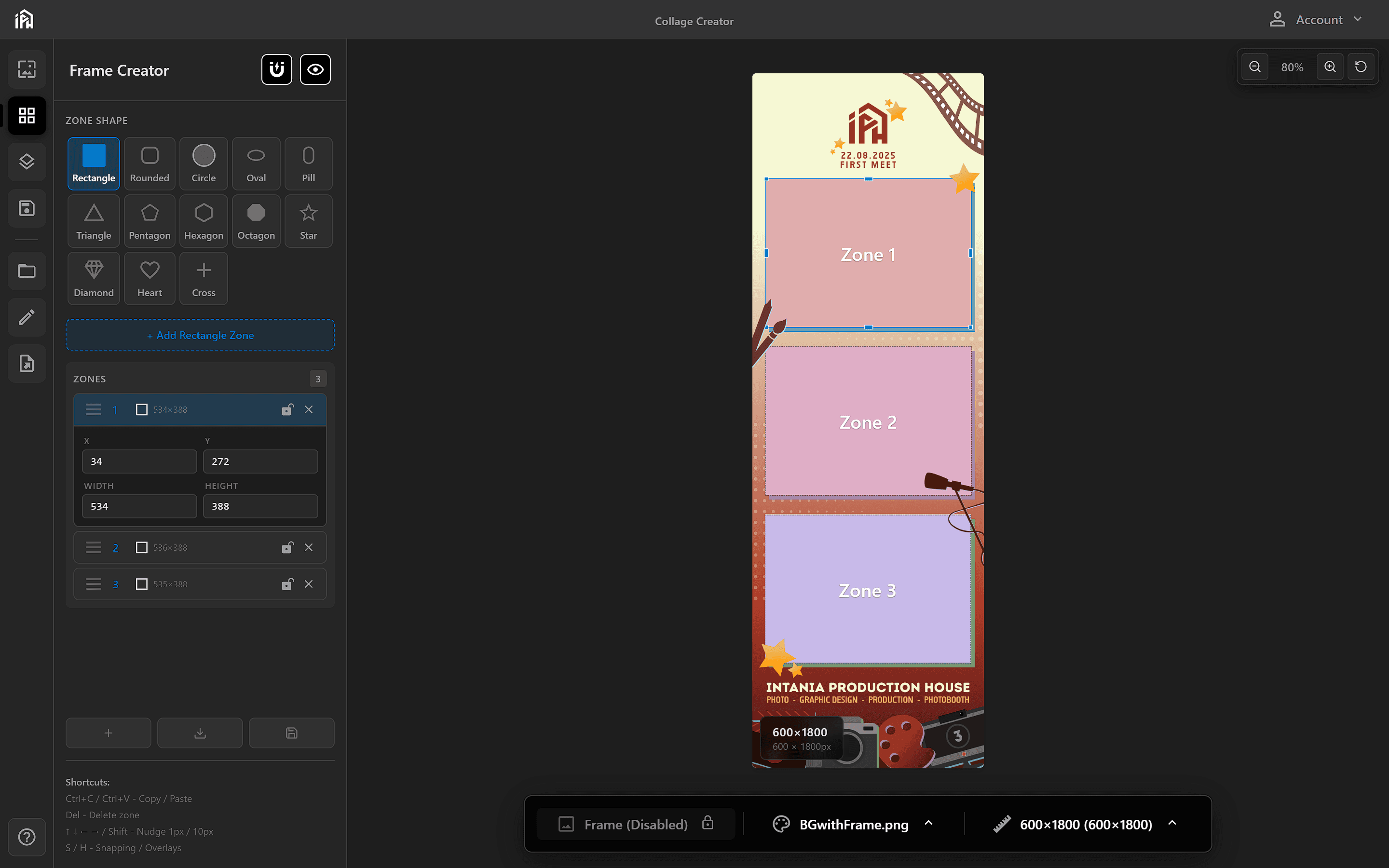Viewport: 1389px width, 868px height.
Task: Collapse zone 1 row in Zones list
Action: tap(200, 409)
